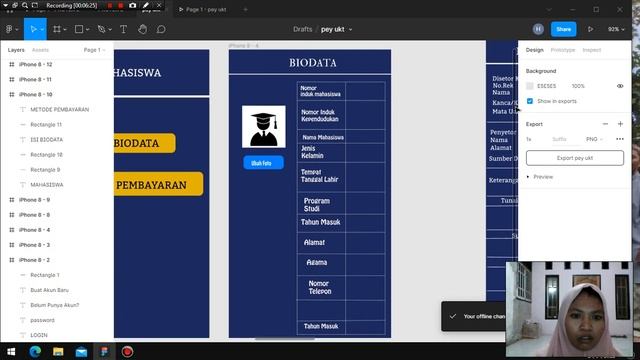Click the Share button
640x360 pixels.
(x=563, y=29)
